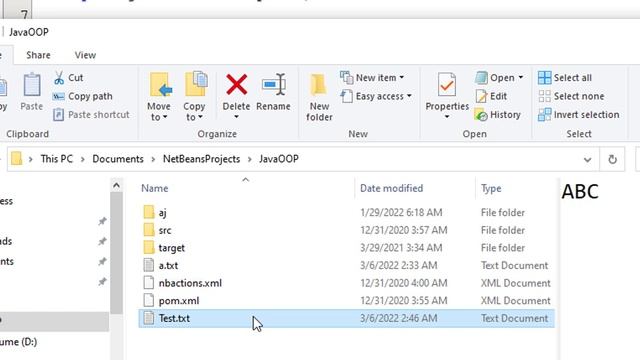Screen dimensions: 640x360
Task: Expand the Move to dropdown arrow
Action: click(x=165, y=118)
